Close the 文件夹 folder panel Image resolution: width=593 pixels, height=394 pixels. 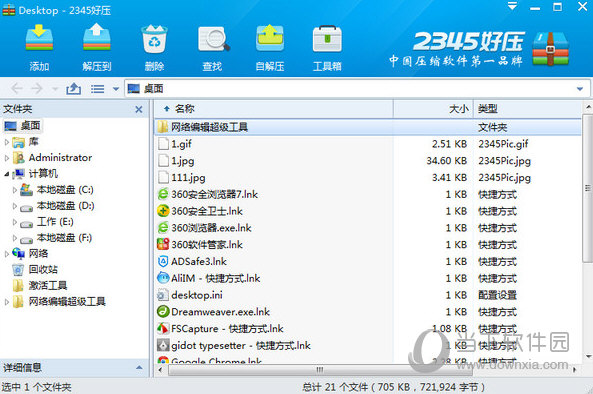(x=139, y=109)
